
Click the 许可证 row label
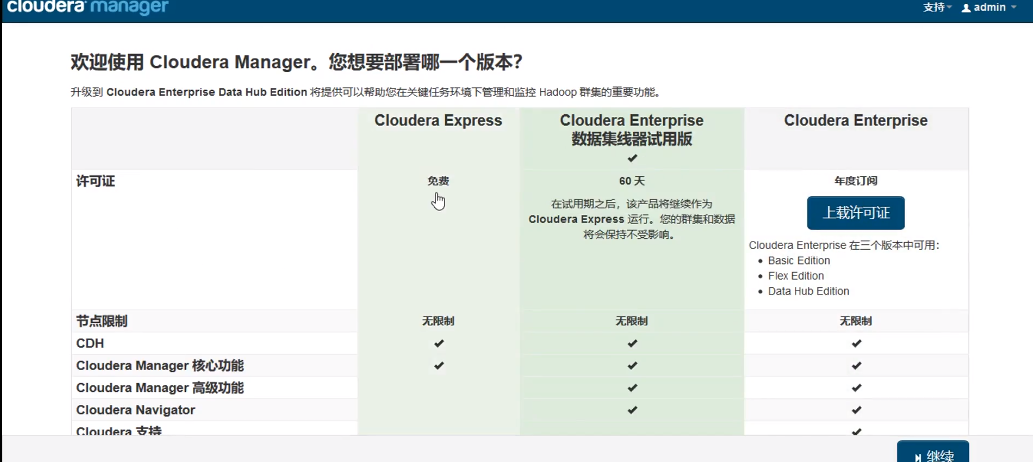(x=96, y=181)
